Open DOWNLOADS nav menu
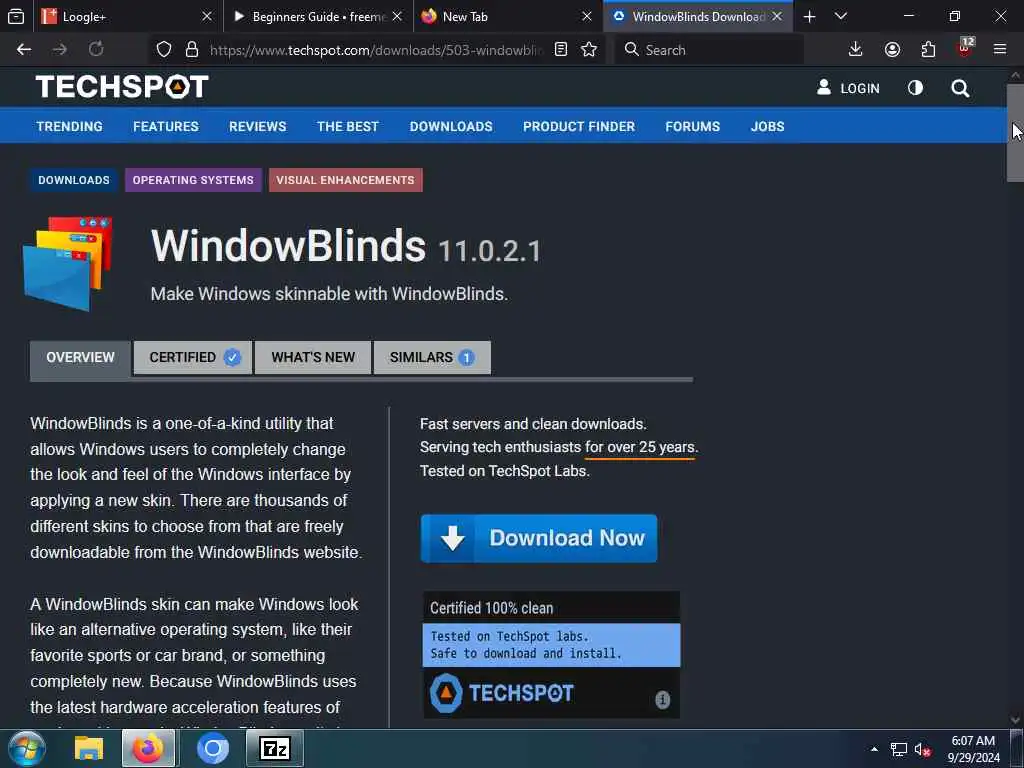 point(451,126)
